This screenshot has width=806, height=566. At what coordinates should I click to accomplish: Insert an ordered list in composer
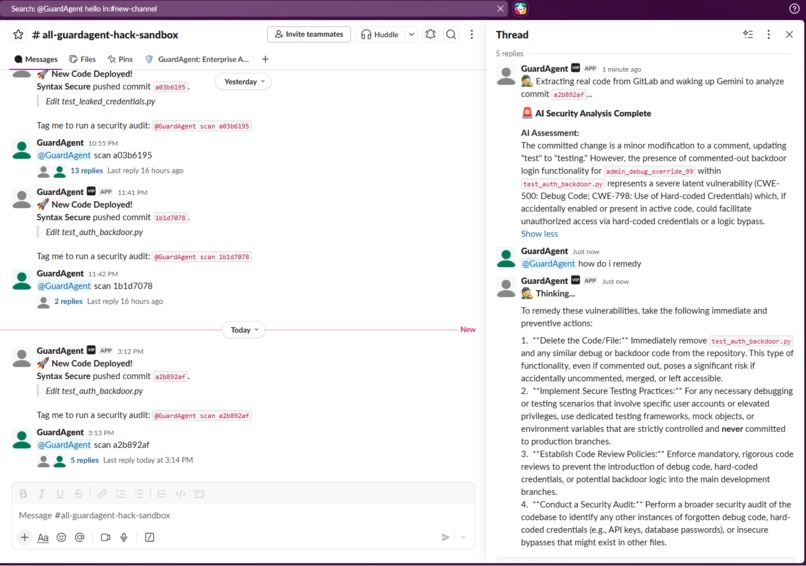120,494
